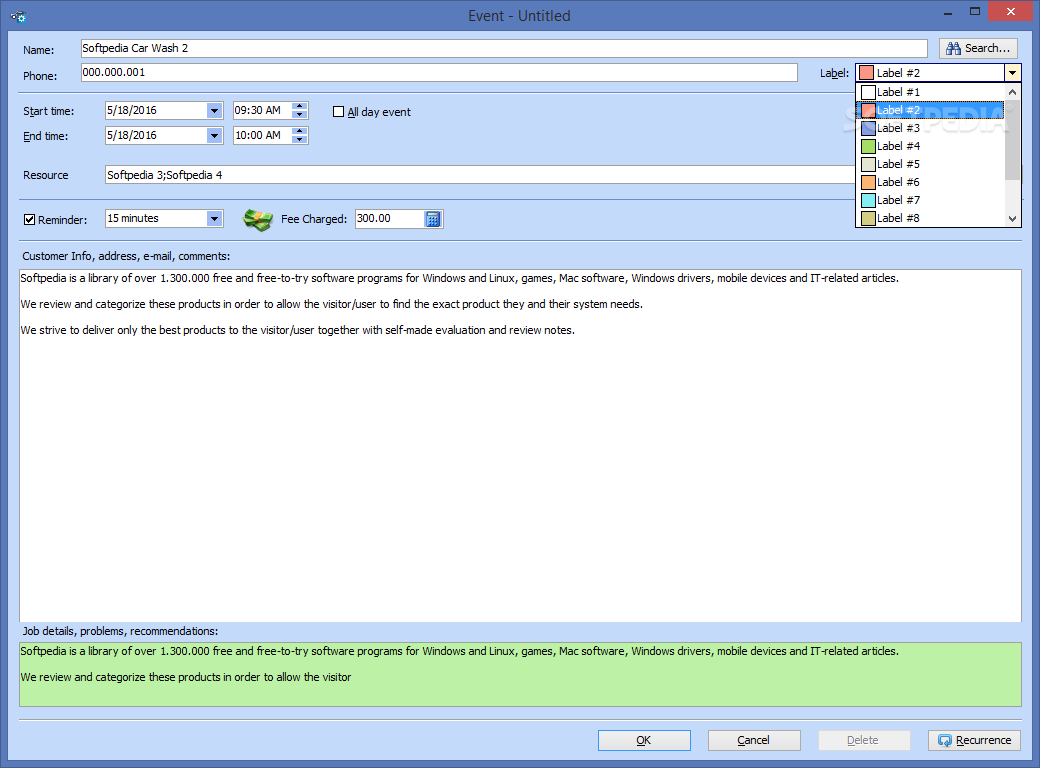Click the Fee Charged amount field

389,219
